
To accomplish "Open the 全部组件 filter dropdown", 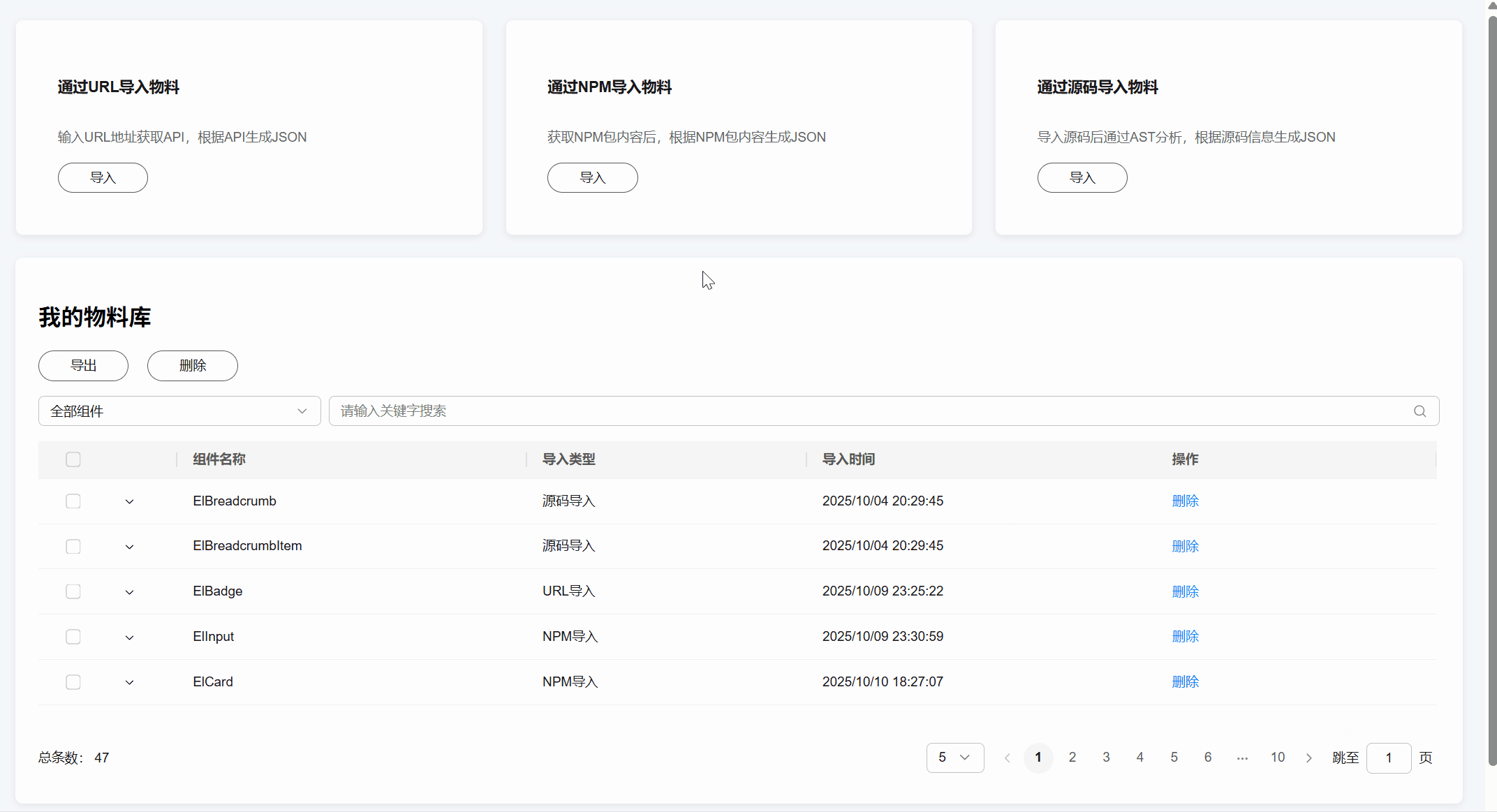I will click(179, 411).
